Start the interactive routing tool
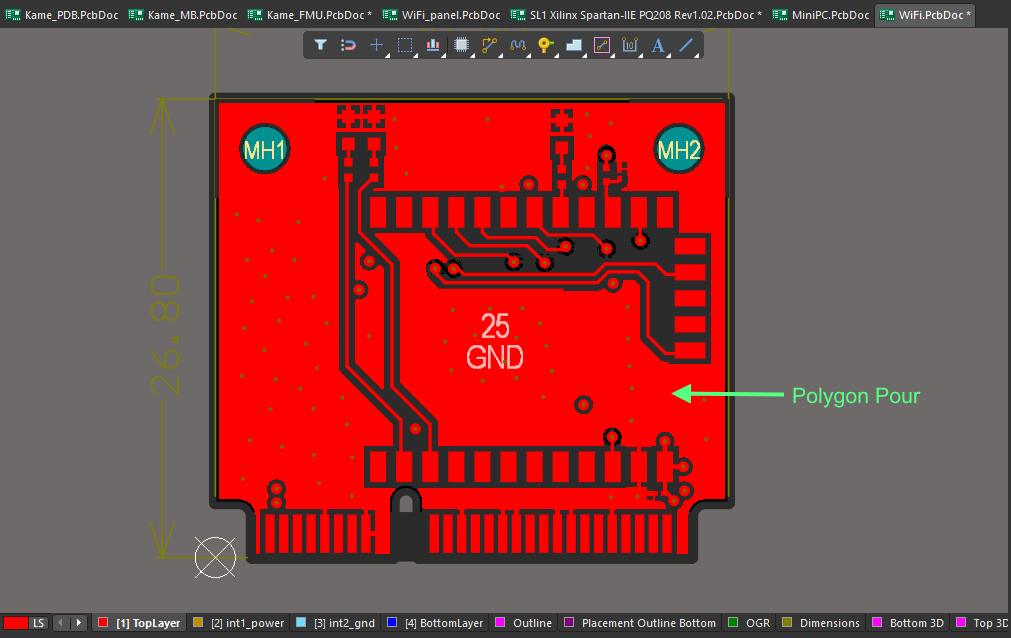The width and height of the screenshot is (1011, 638). 489,45
